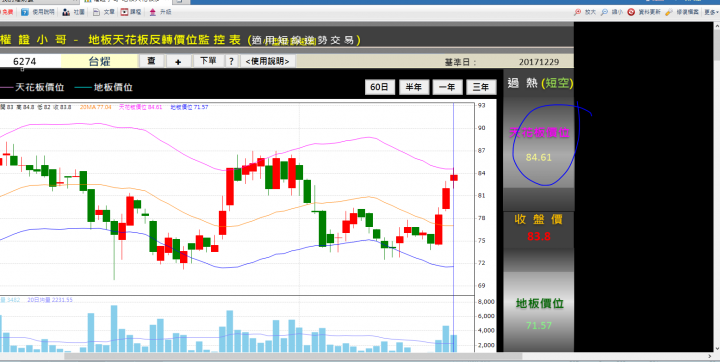Click the green 地板價位 panel label

[540, 303]
